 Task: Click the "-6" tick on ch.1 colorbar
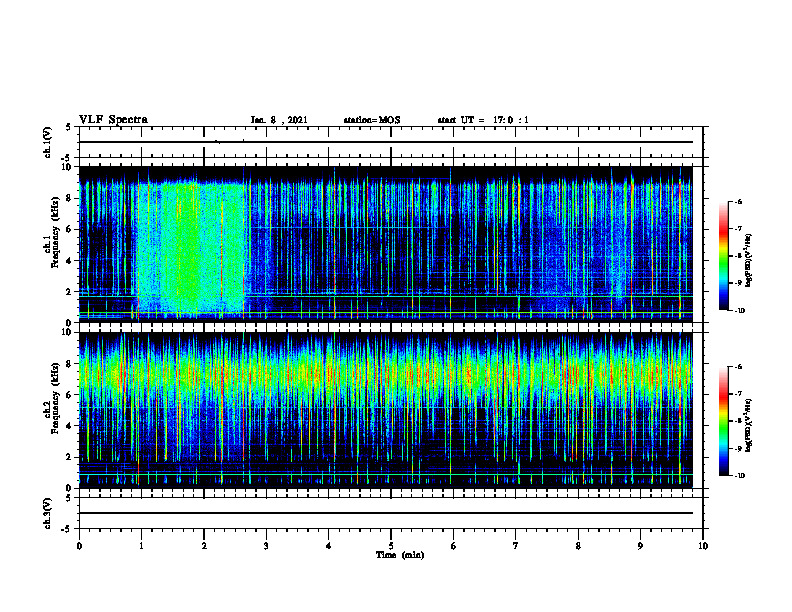click(x=737, y=201)
